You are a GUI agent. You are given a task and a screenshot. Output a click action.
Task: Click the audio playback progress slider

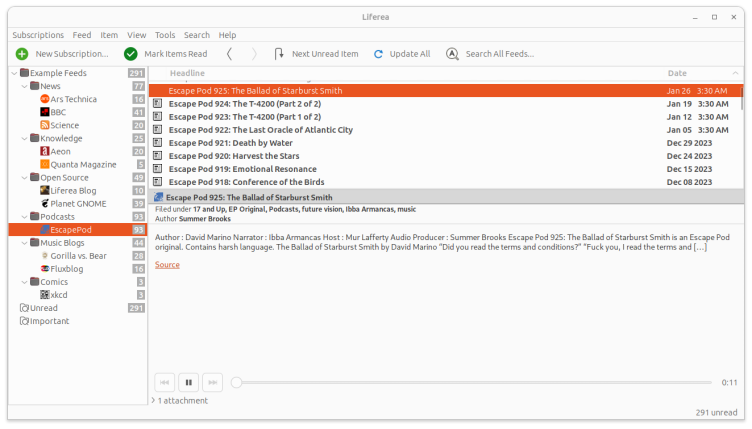pyautogui.click(x=470, y=382)
